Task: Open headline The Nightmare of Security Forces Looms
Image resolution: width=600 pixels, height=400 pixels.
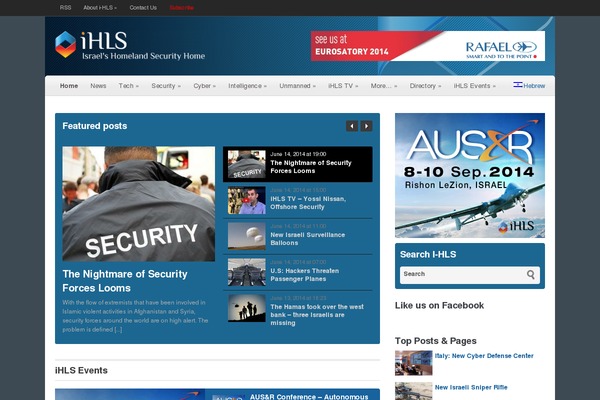Action: pos(125,281)
